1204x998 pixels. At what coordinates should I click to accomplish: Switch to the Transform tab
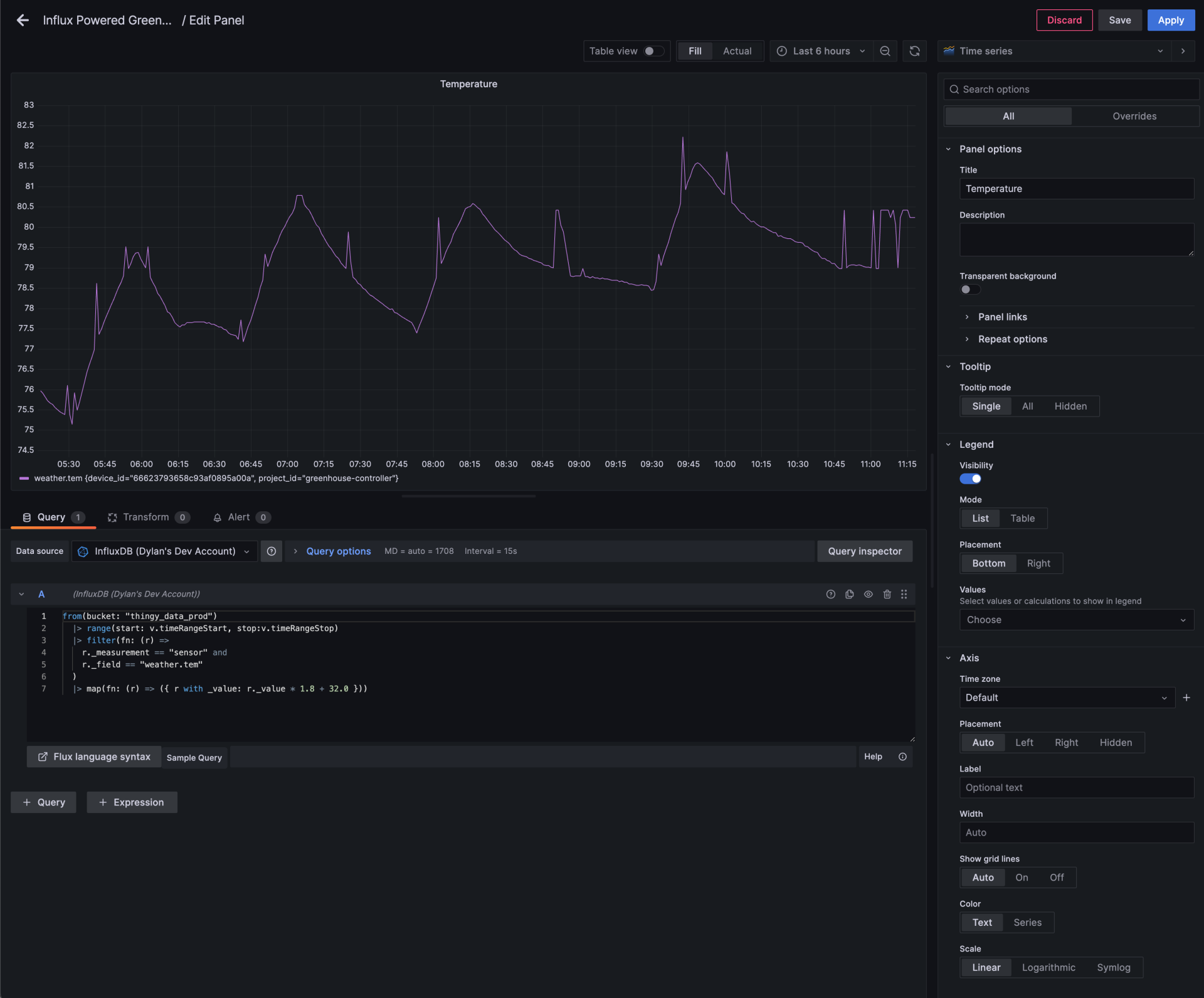point(145,517)
